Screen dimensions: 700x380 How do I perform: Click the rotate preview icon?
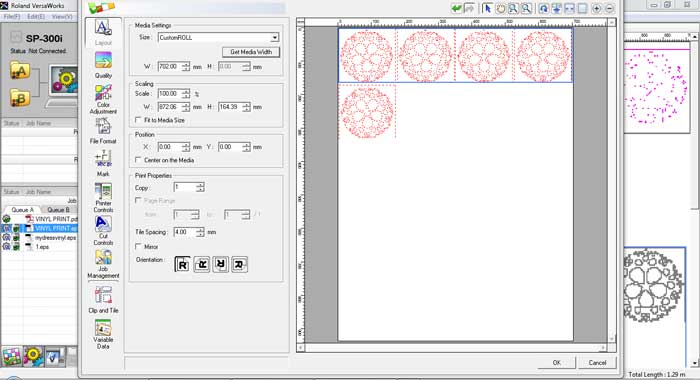543,8
